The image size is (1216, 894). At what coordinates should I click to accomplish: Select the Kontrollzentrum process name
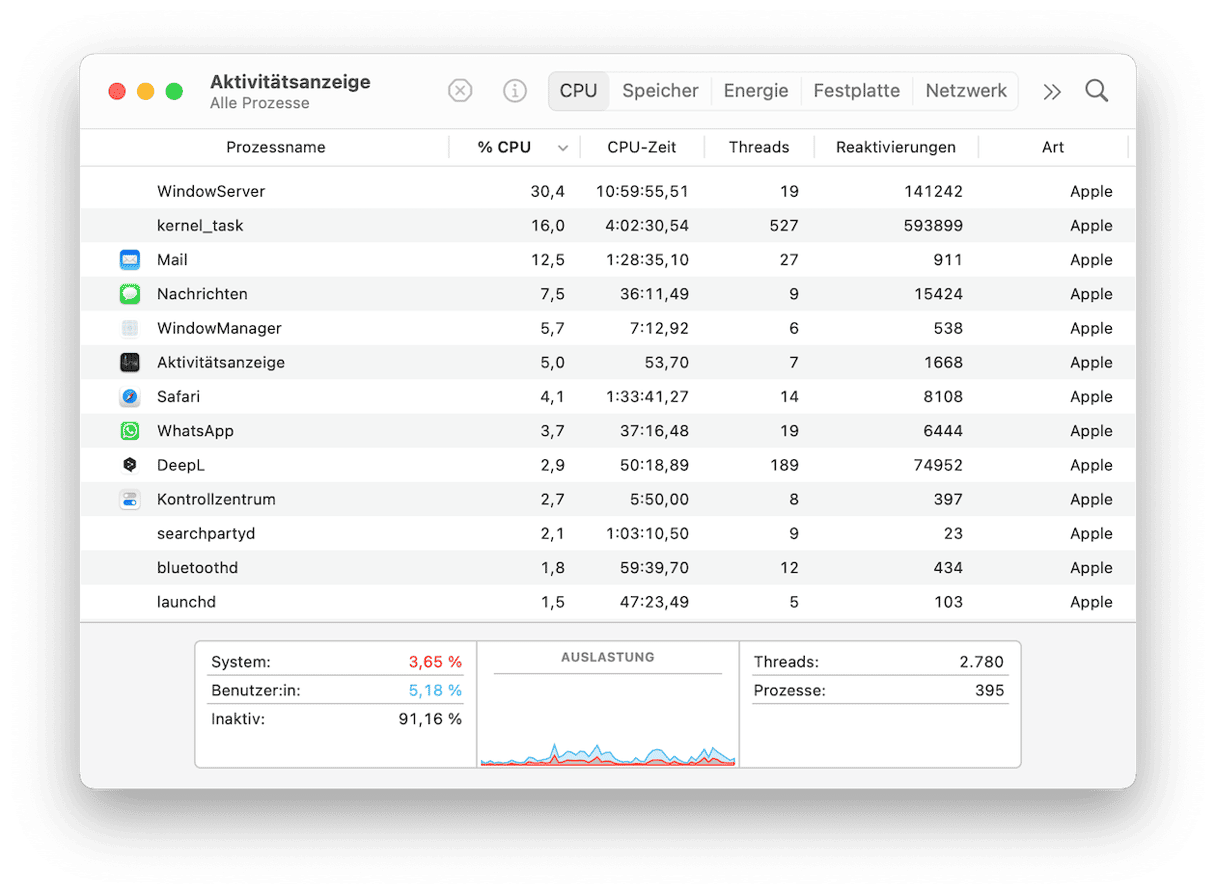[216, 499]
